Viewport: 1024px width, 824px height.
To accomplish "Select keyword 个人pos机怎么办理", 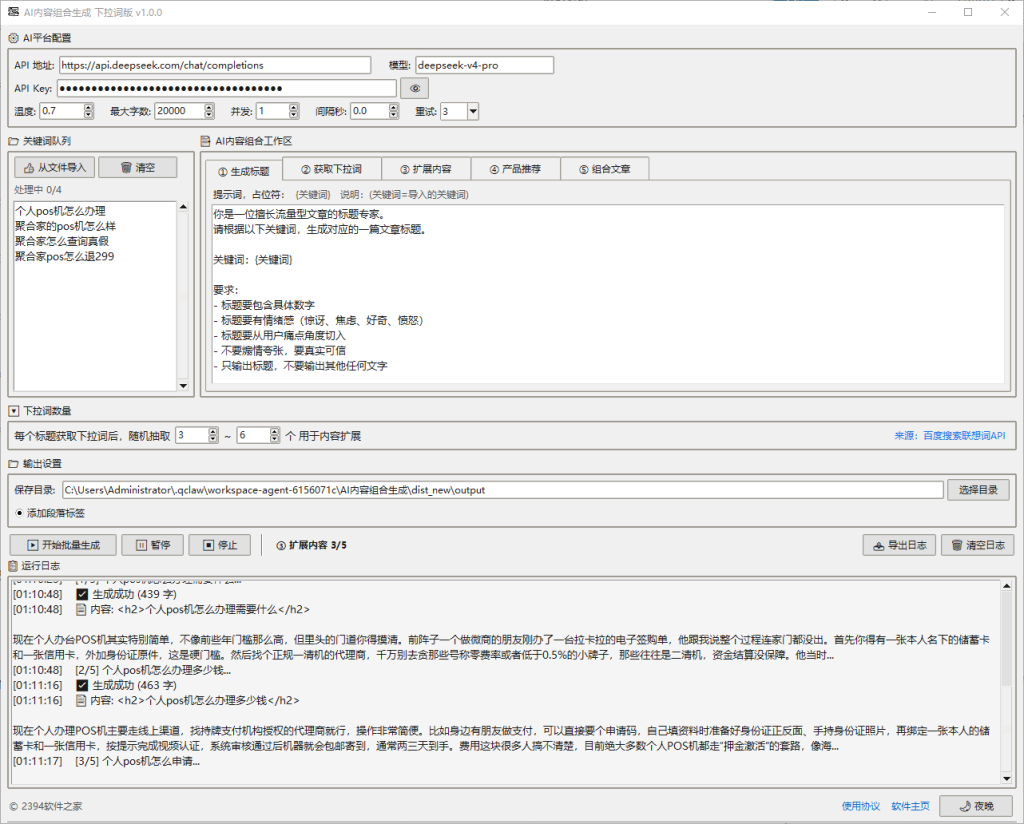I will 60,211.
